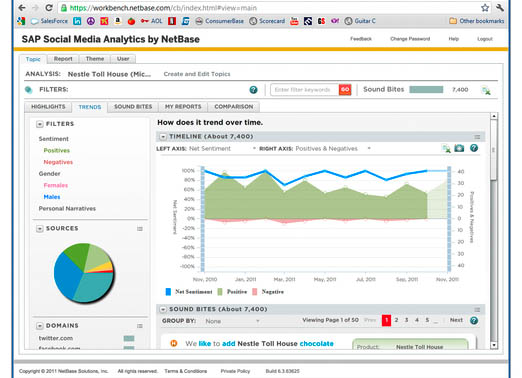Open the Sources panel options menu icon
The width and height of the screenshot is (522, 378).
[x=140, y=229]
